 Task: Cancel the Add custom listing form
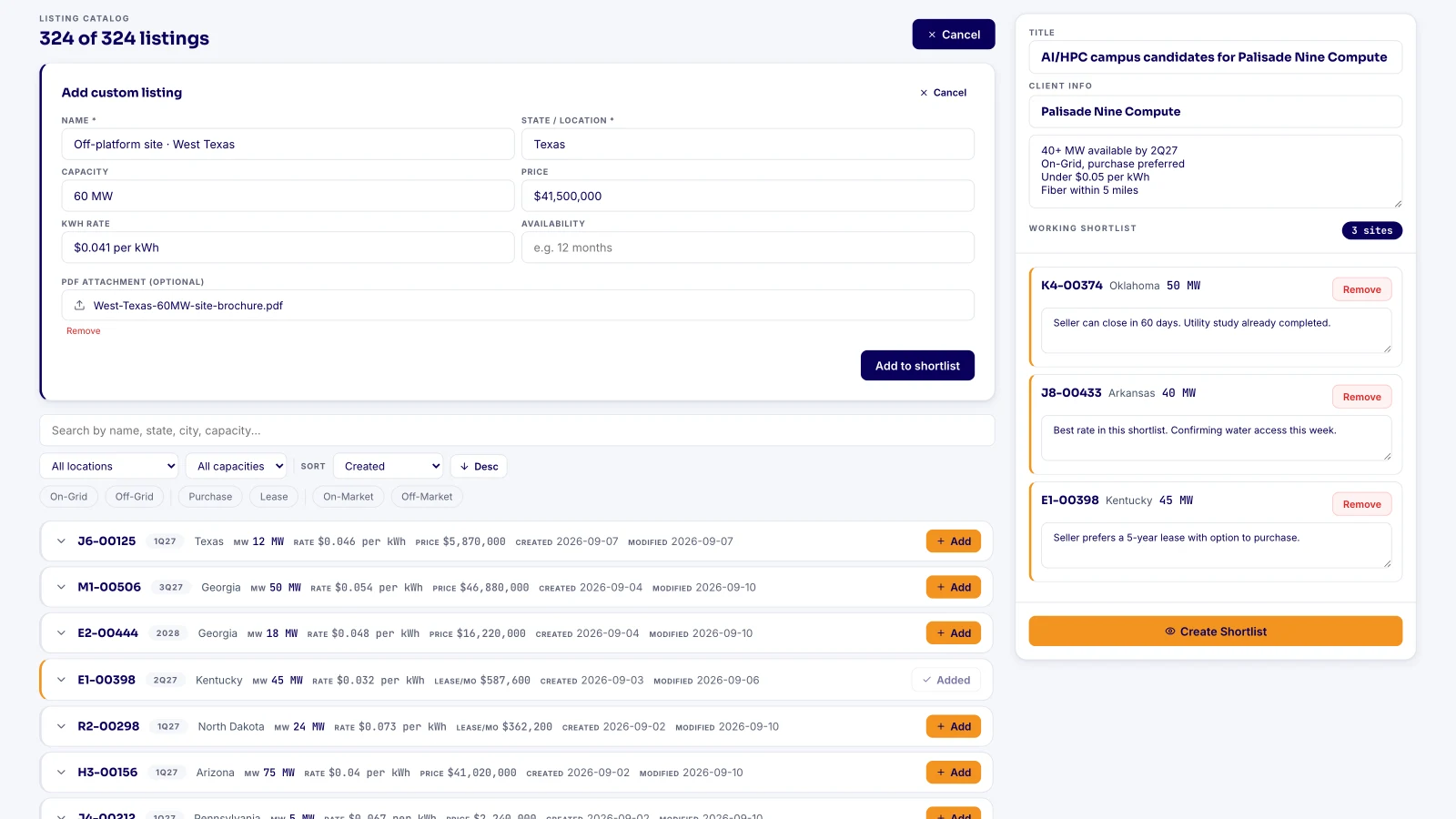[944, 93]
